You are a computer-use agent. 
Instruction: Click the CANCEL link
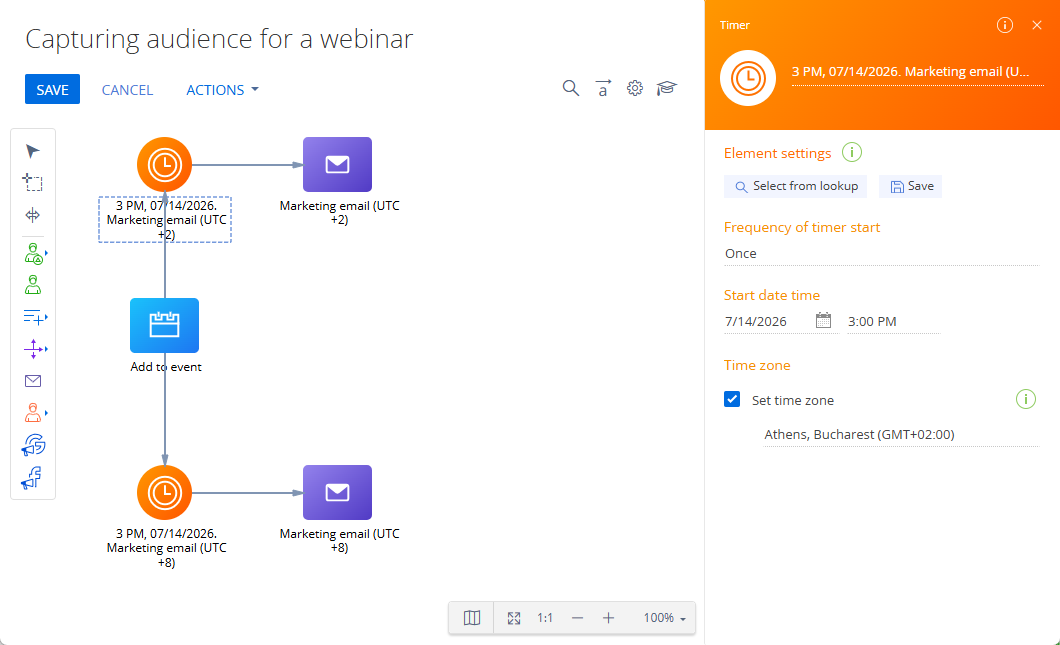click(127, 90)
